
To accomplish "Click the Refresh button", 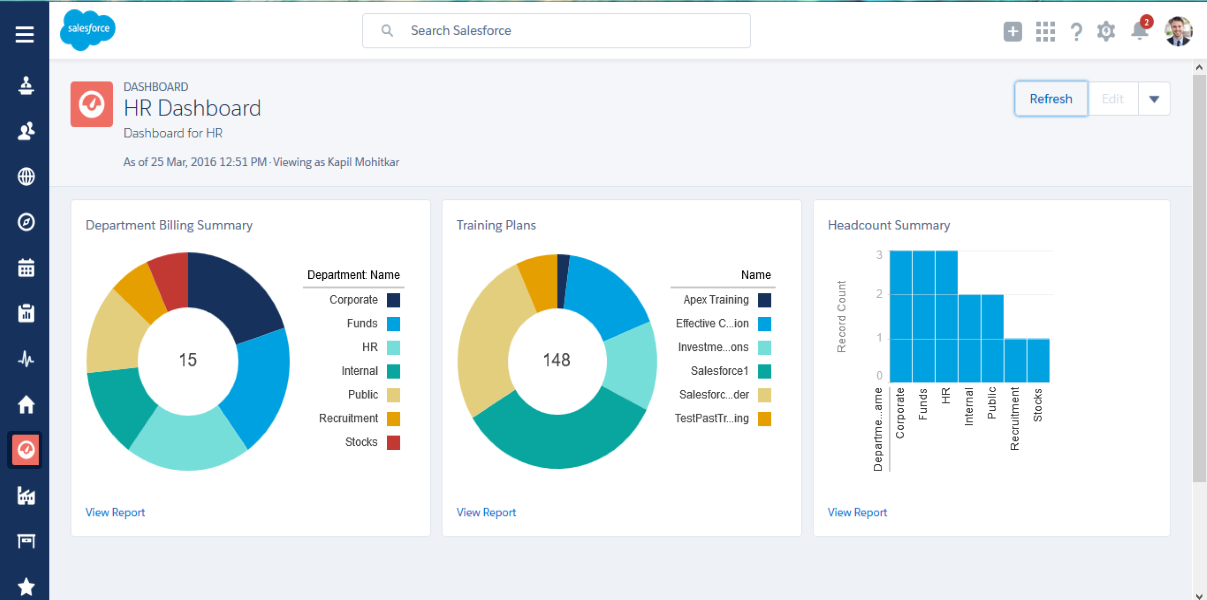I will click(1051, 99).
